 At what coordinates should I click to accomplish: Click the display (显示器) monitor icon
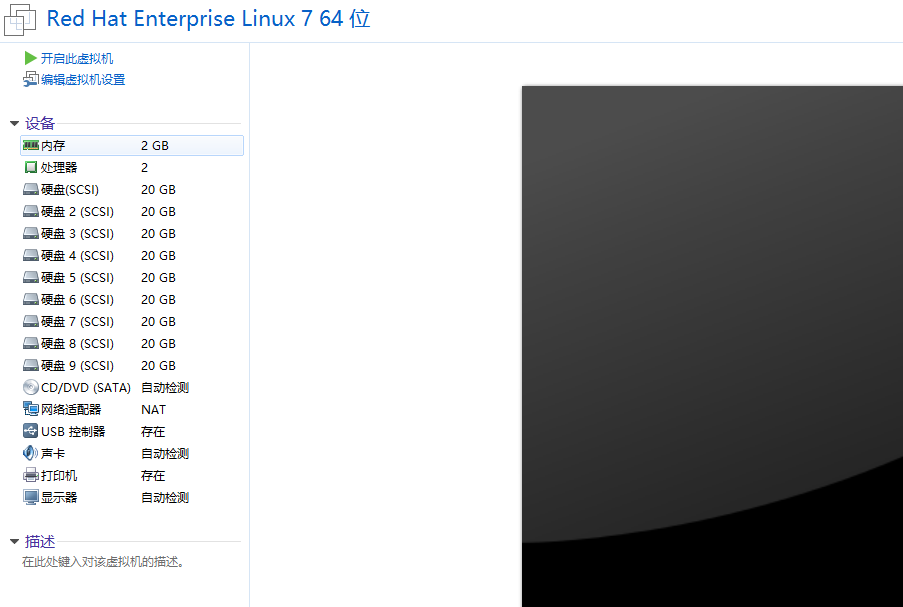coord(31,498)
